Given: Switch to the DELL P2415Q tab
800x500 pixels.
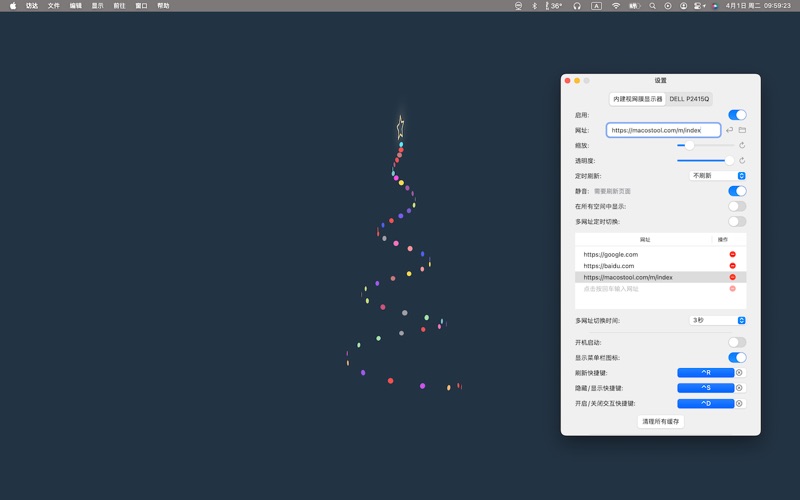Looking at the screenshot, I should (x=689, y=99).
